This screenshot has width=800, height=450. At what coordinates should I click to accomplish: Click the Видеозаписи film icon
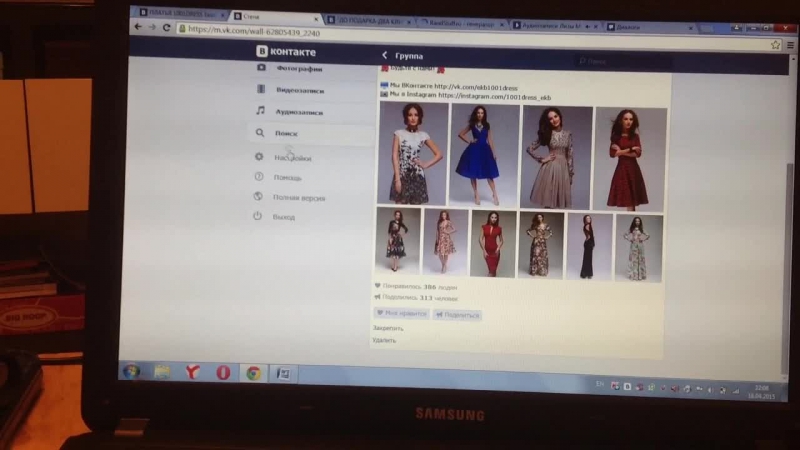[x=260, y=90]
